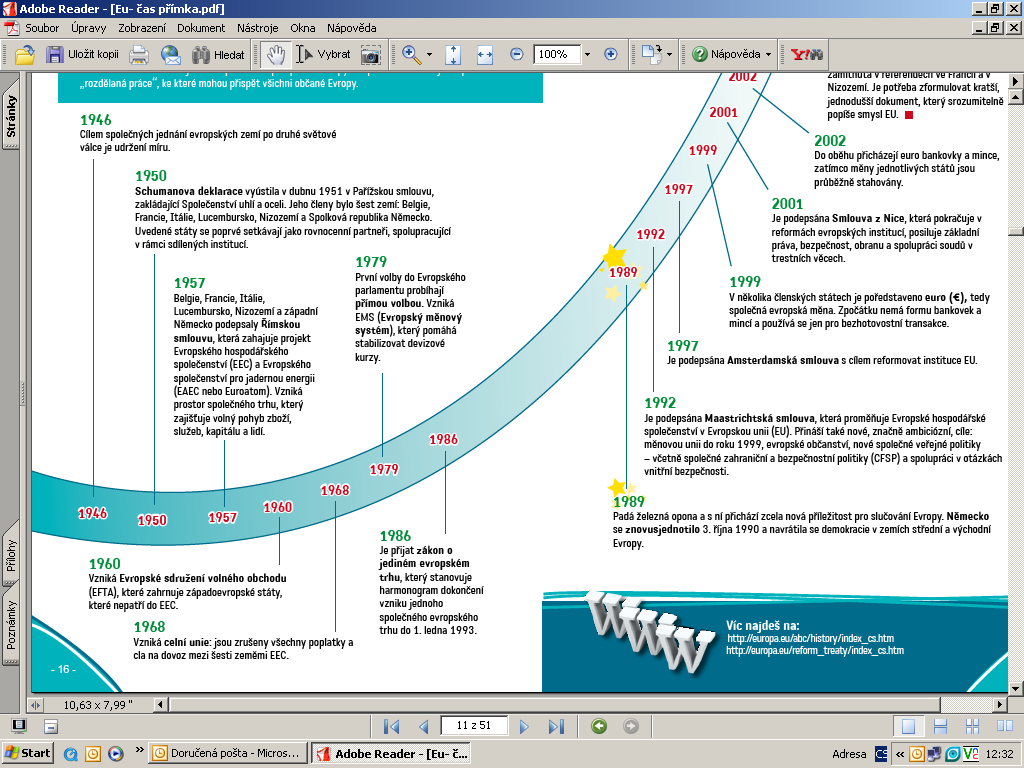Save a copy via Uložit kopii

point(82,55)
